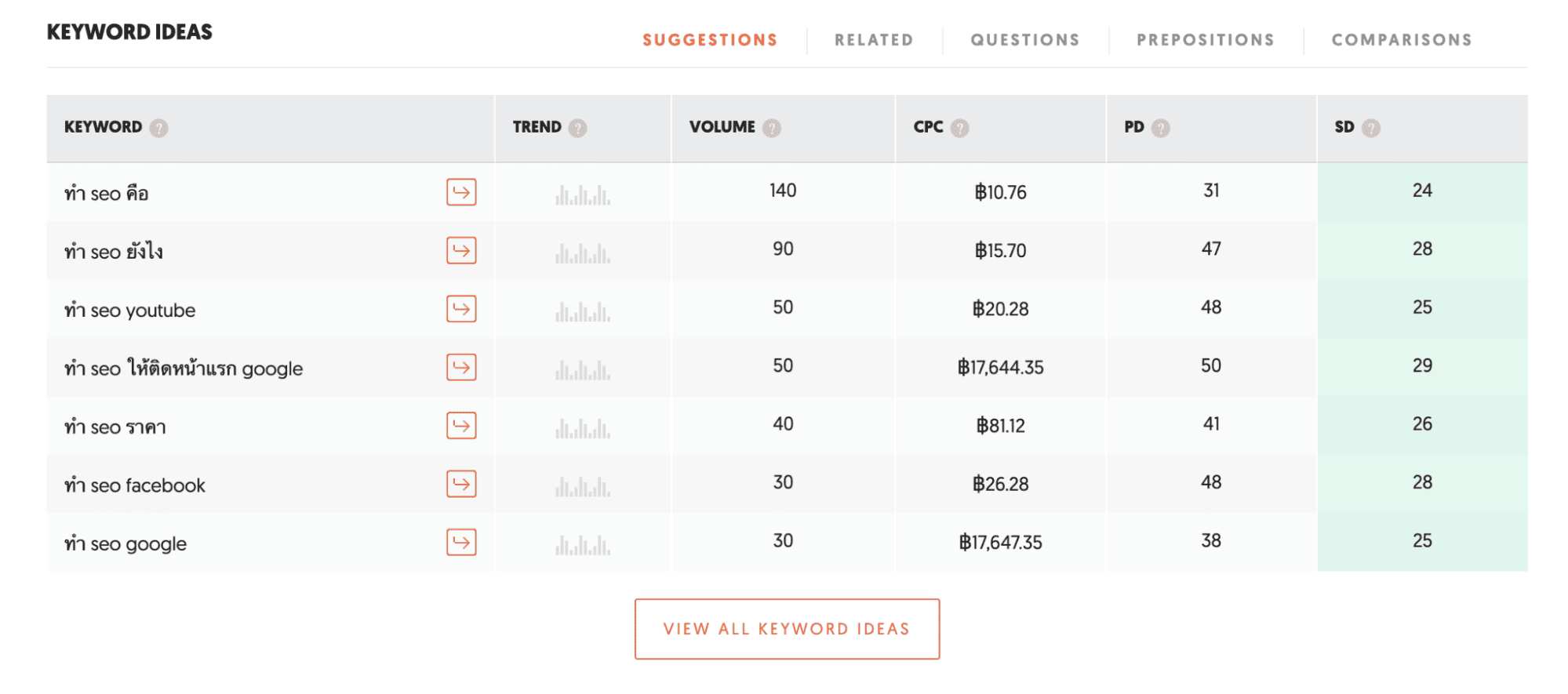Click the arrow icon for "ทำ seo facebook"
Image resolution: width=1568 pixels, height=694 pixels.
(461, 484)
